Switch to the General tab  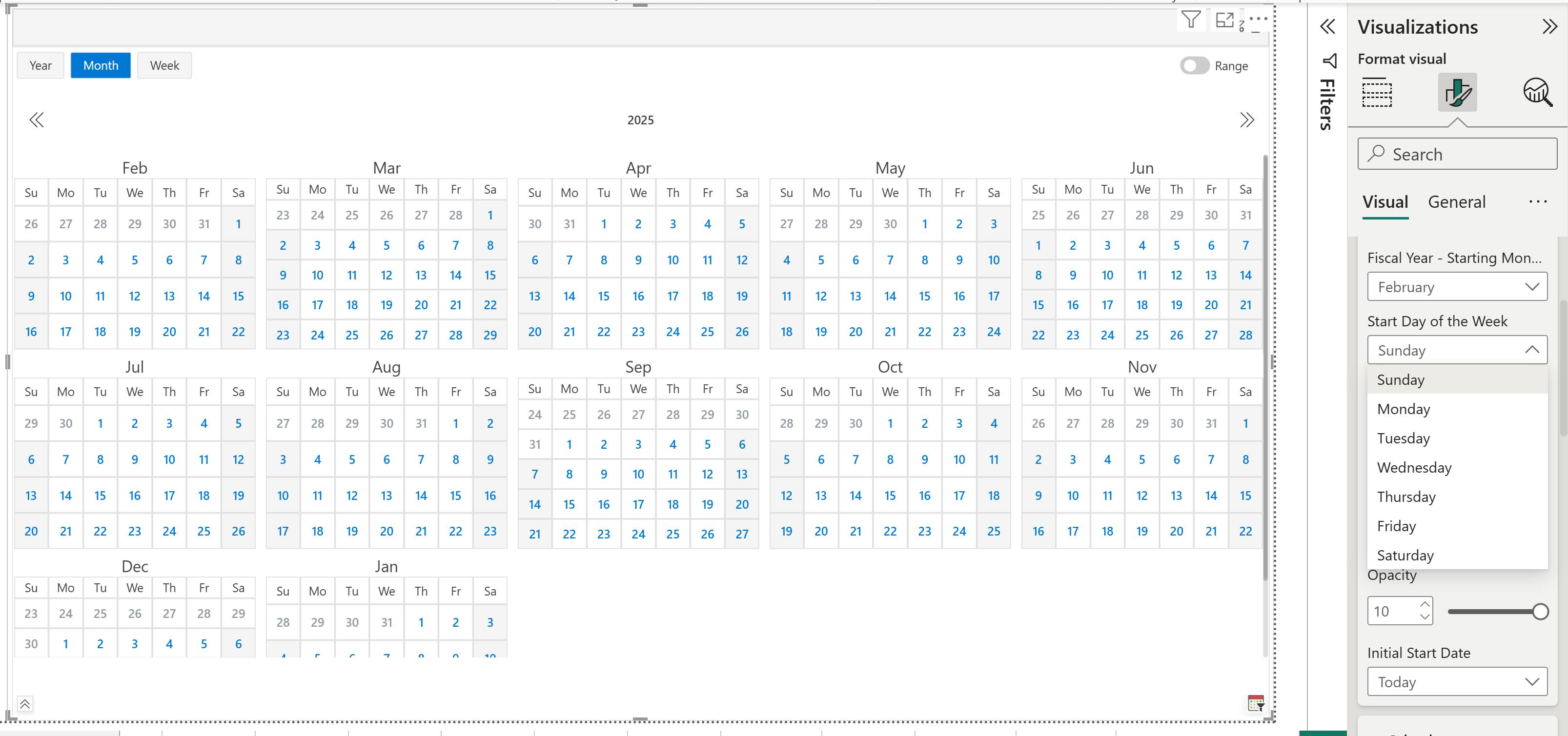point(1456,202)
